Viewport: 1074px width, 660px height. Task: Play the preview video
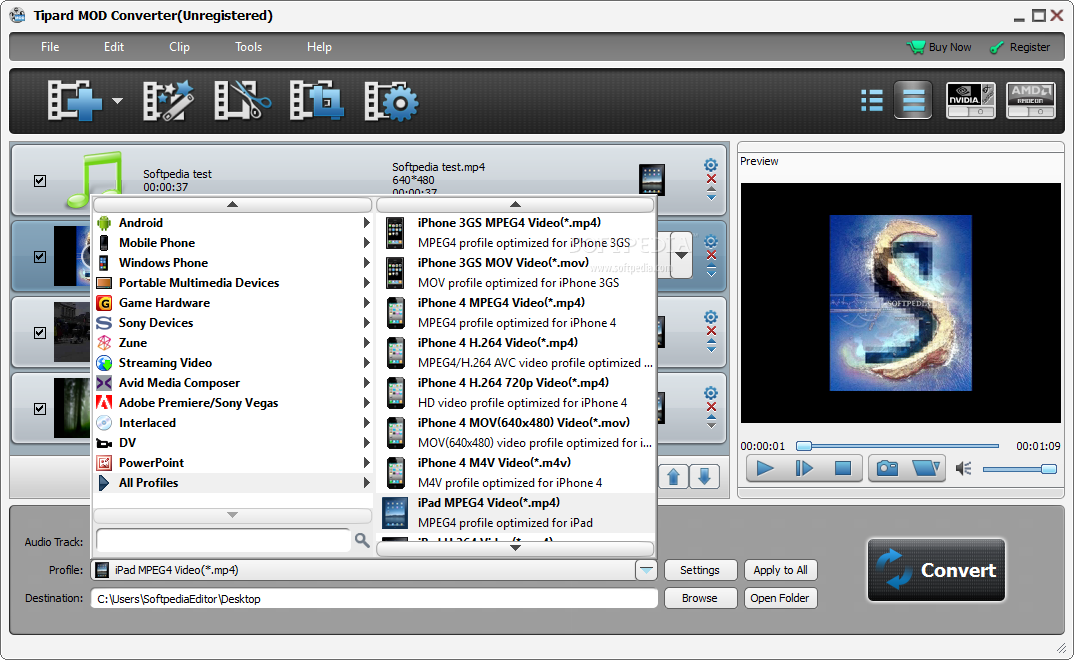point(765,468)
